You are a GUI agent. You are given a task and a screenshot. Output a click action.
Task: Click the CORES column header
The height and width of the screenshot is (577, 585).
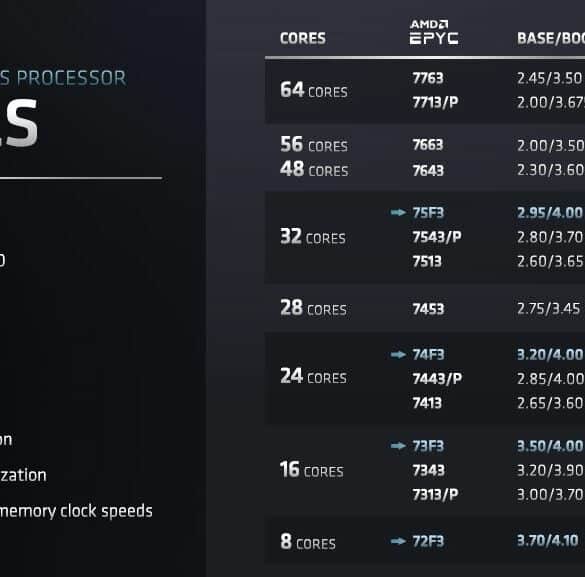(x=303, y=38)
